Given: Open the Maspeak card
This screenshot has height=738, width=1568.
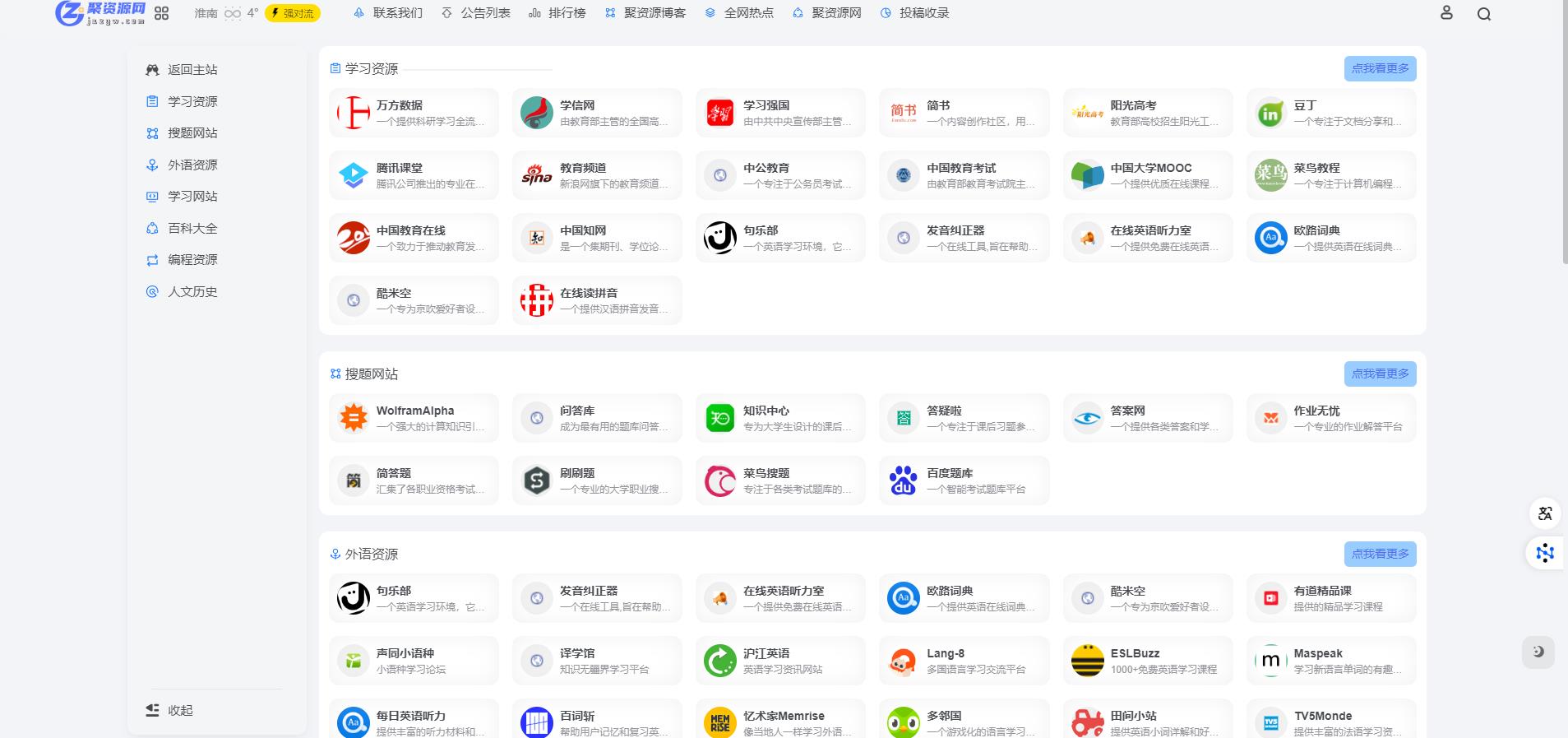Looking at the screenshot, I should pos(1331,661).
